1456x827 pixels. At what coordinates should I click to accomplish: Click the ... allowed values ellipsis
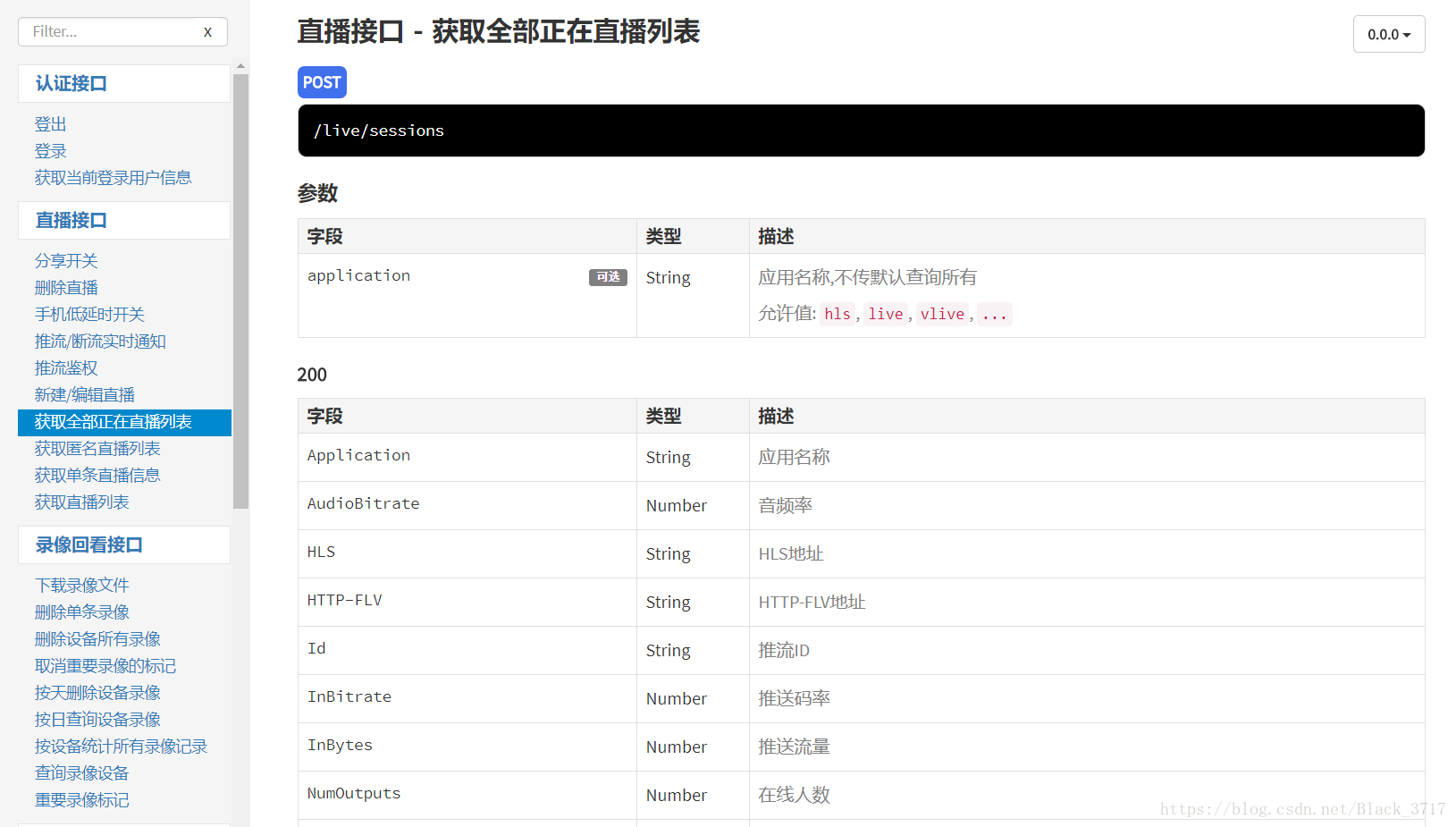995,314
